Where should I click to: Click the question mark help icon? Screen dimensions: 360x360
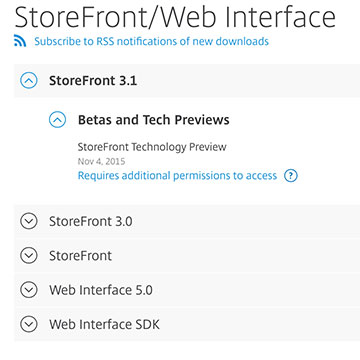291,175
